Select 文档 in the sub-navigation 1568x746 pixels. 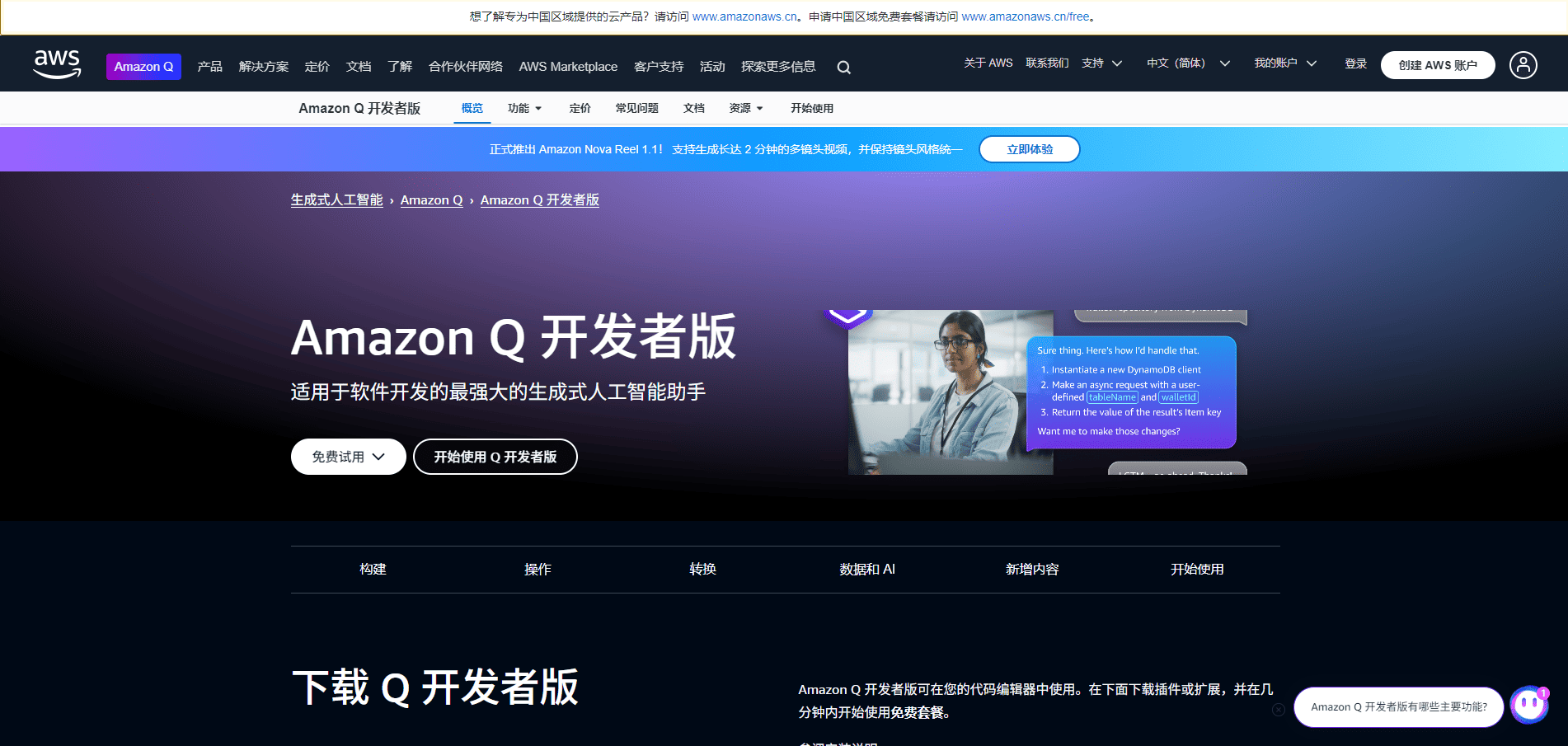(694, 108)
